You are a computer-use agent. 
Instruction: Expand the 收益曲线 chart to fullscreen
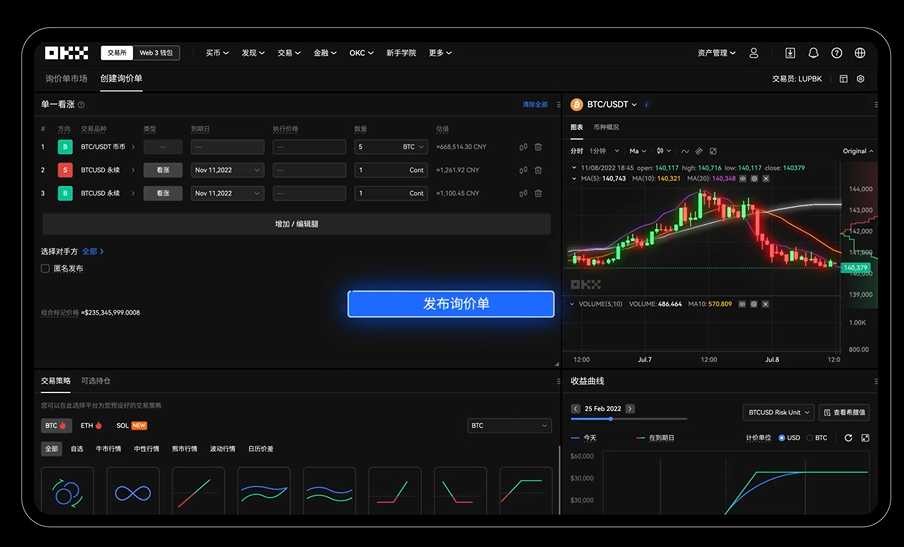[x=865, y=438]
